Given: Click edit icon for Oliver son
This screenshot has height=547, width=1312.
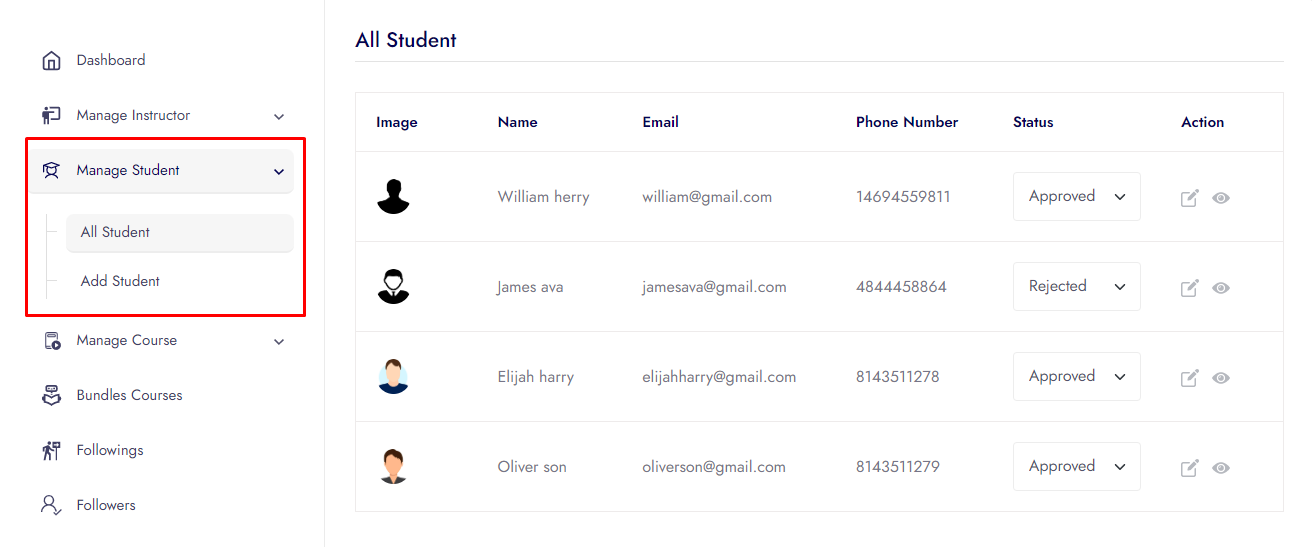Looking at the screenshot, I should (1189, 468).
